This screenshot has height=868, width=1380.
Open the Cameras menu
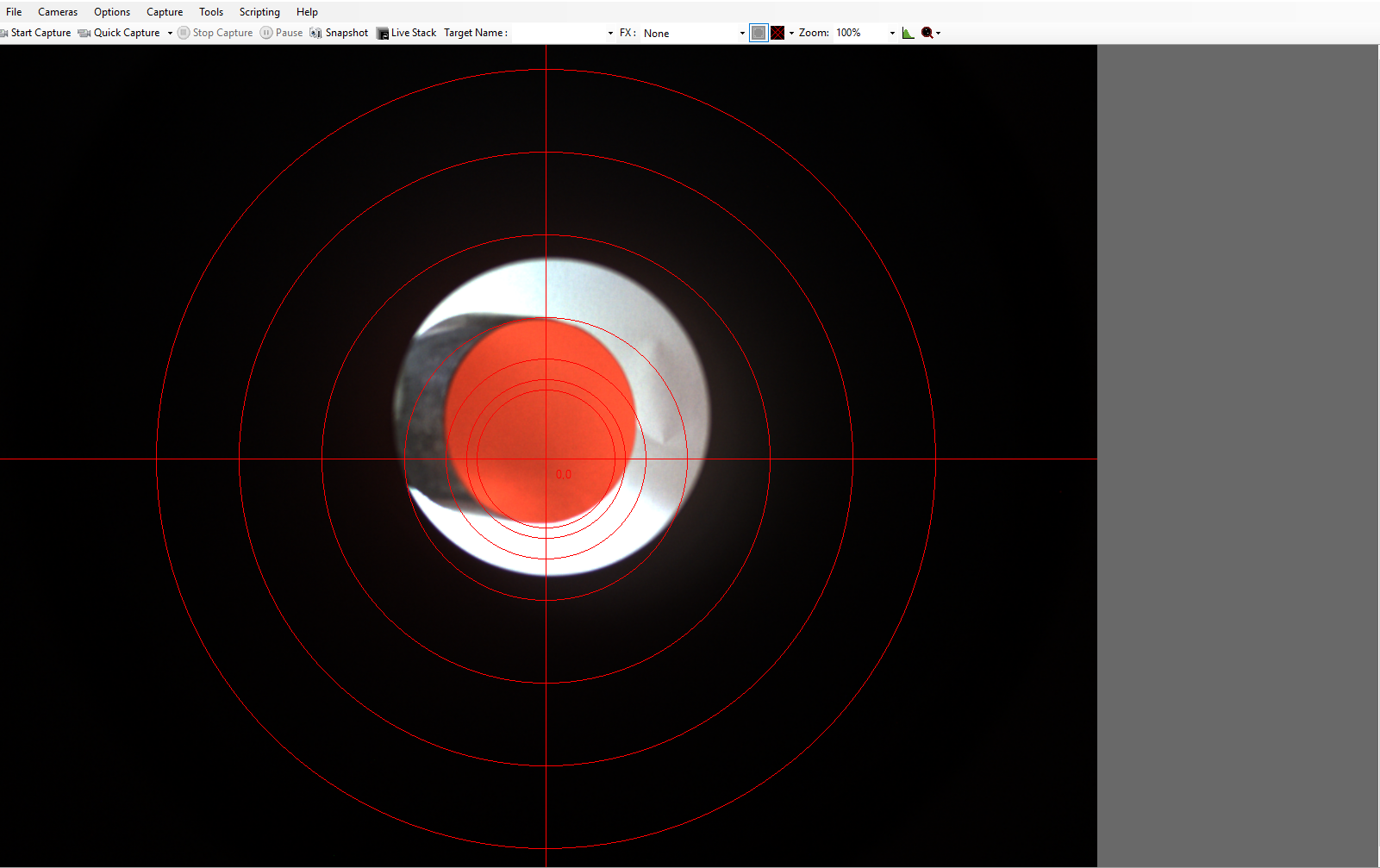click(58, 12)
